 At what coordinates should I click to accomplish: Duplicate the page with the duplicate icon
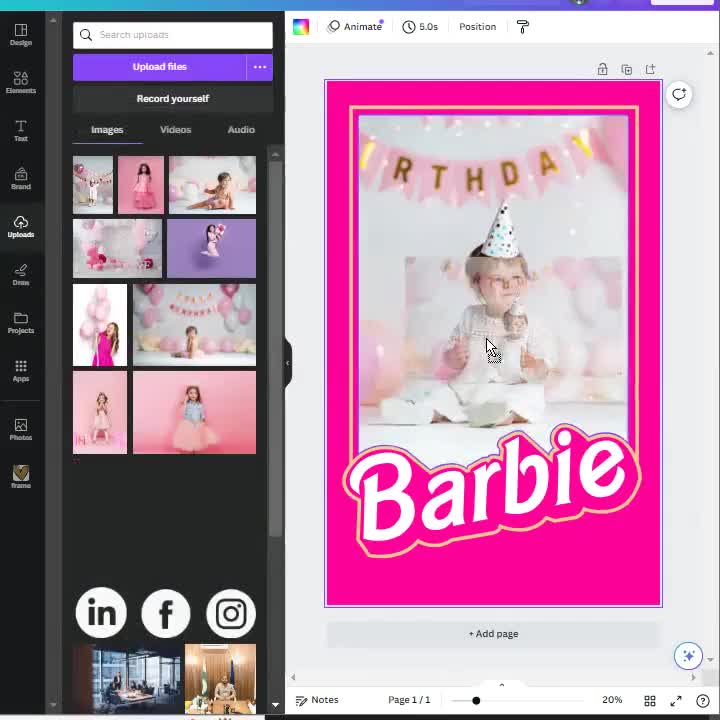click(626, 69)
